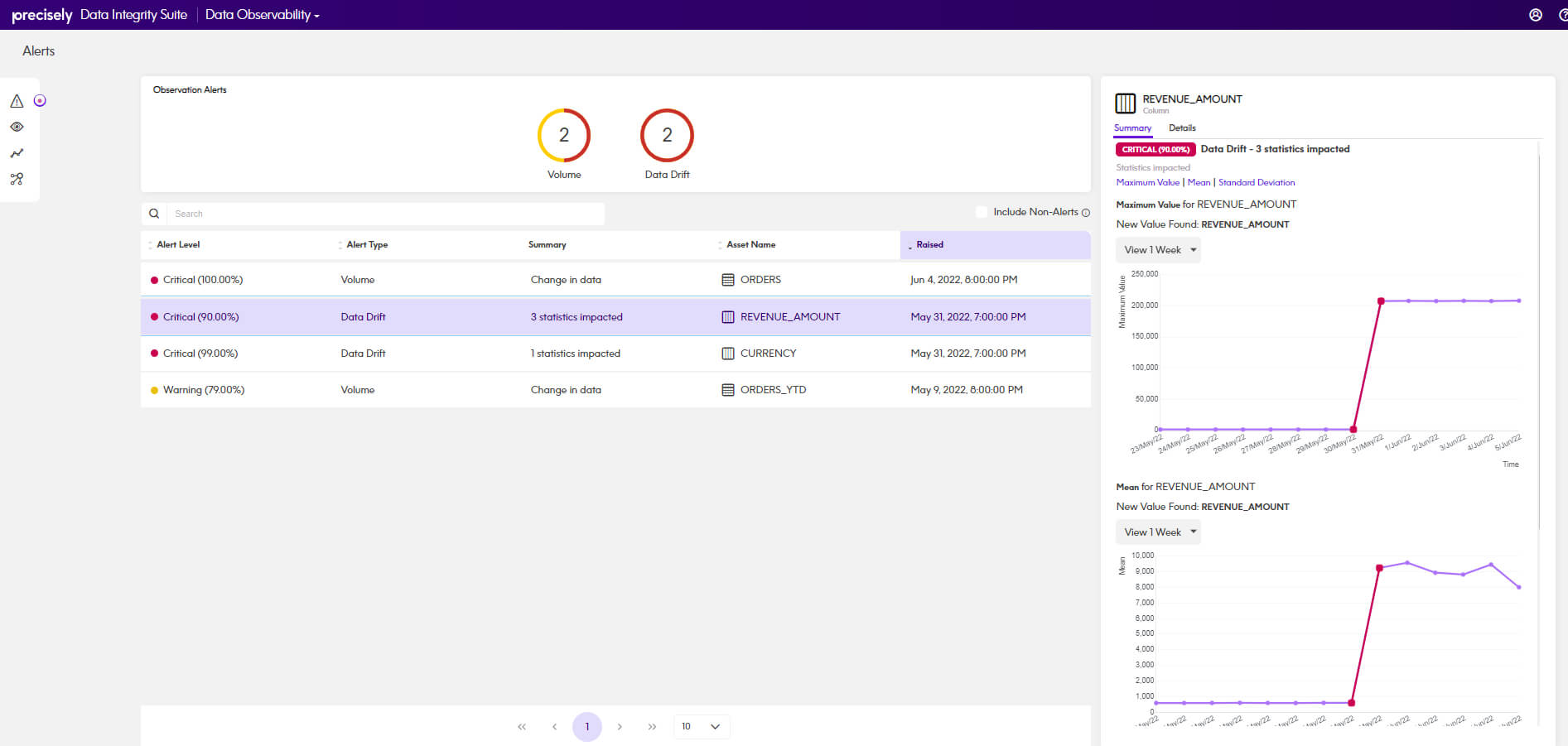Viewport: 1568px width, 746px height.
Task: Open View 1 Week dropdown for Mean chart
Action: click(1159, 532)
